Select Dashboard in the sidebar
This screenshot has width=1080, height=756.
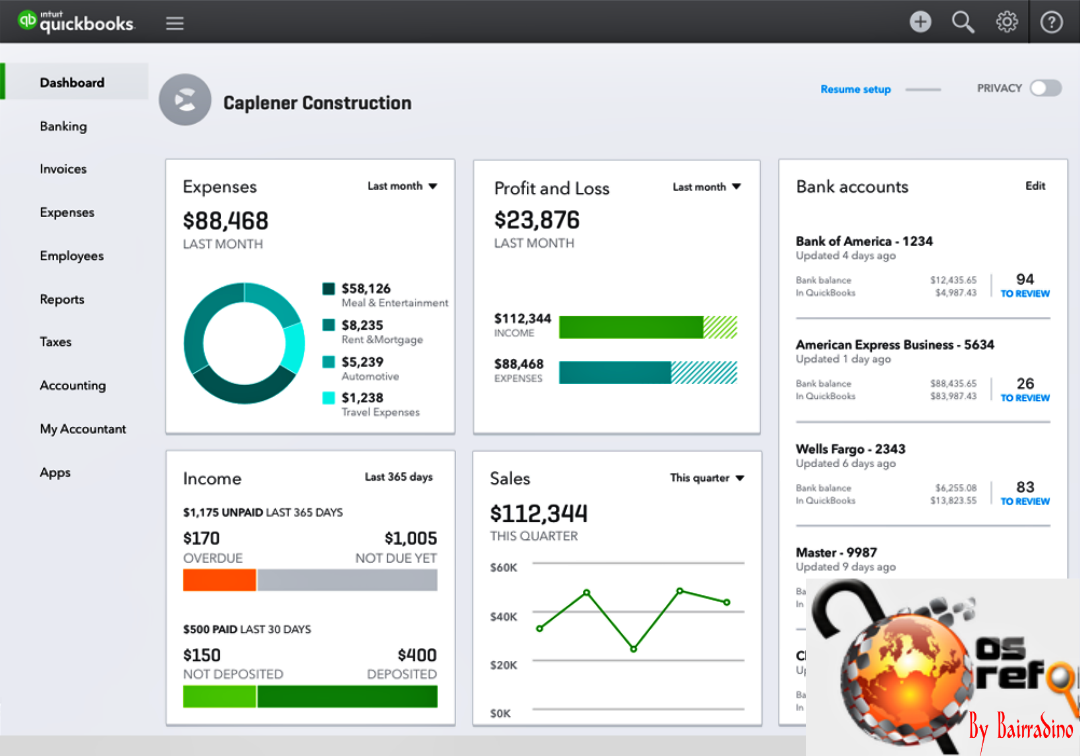[72, 83]
